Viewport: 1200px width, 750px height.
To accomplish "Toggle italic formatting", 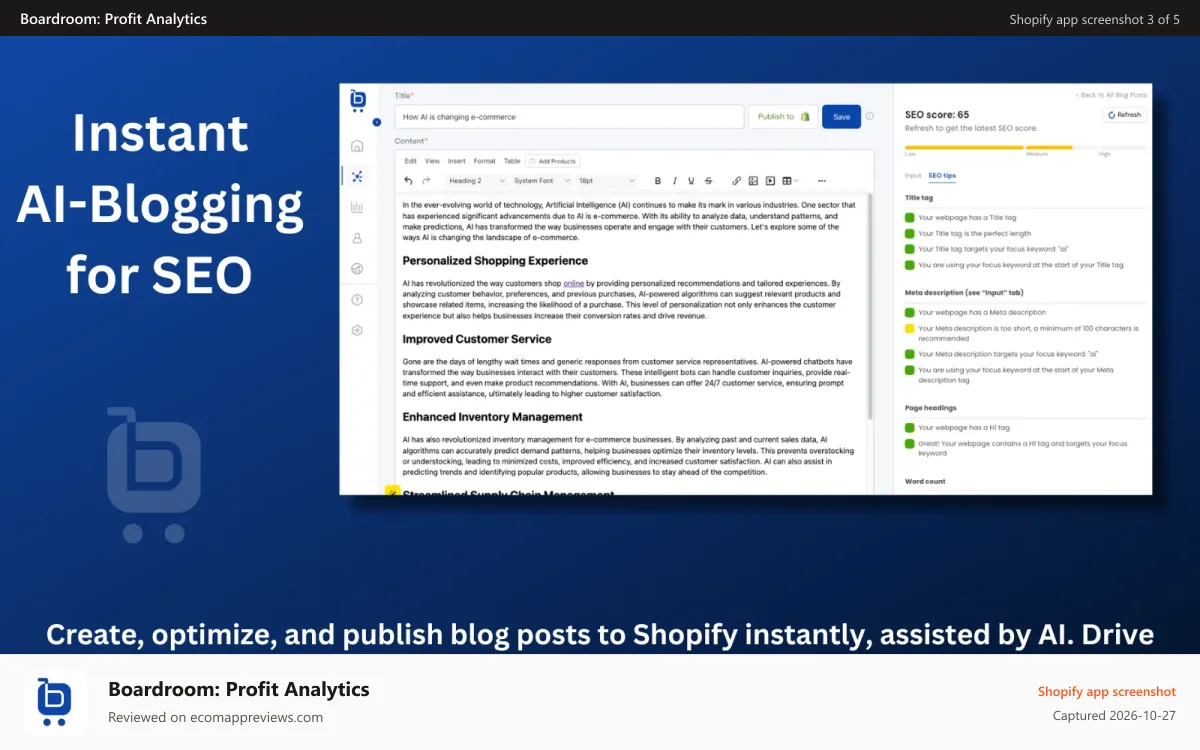I will click(675, 181).
